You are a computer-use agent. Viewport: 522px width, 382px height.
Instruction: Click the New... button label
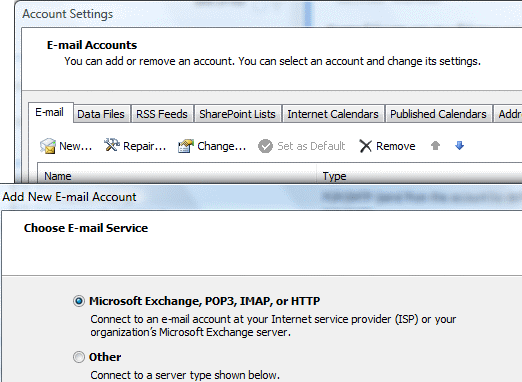click(x=76, y=146)
